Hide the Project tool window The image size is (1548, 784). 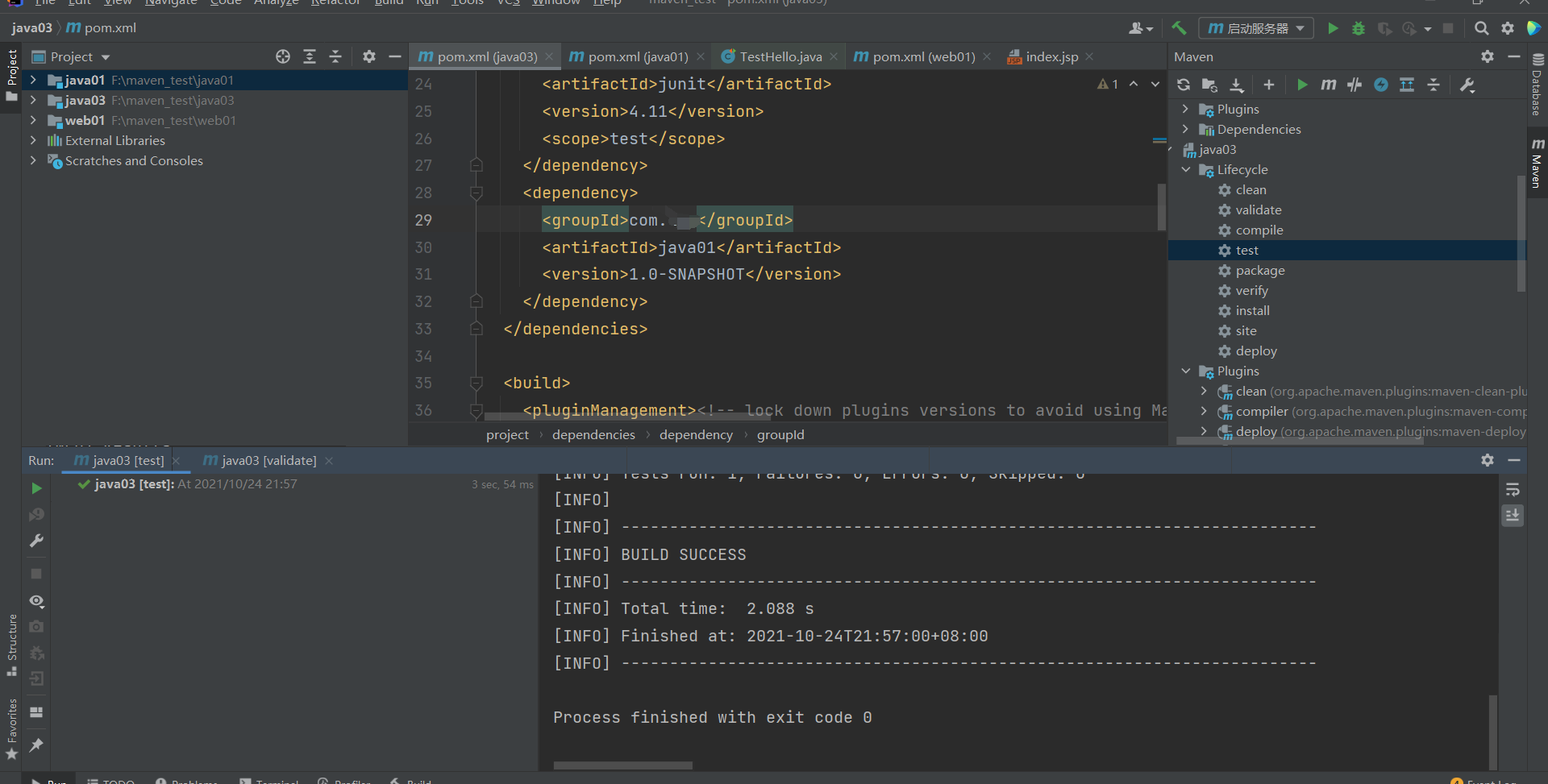395,56
